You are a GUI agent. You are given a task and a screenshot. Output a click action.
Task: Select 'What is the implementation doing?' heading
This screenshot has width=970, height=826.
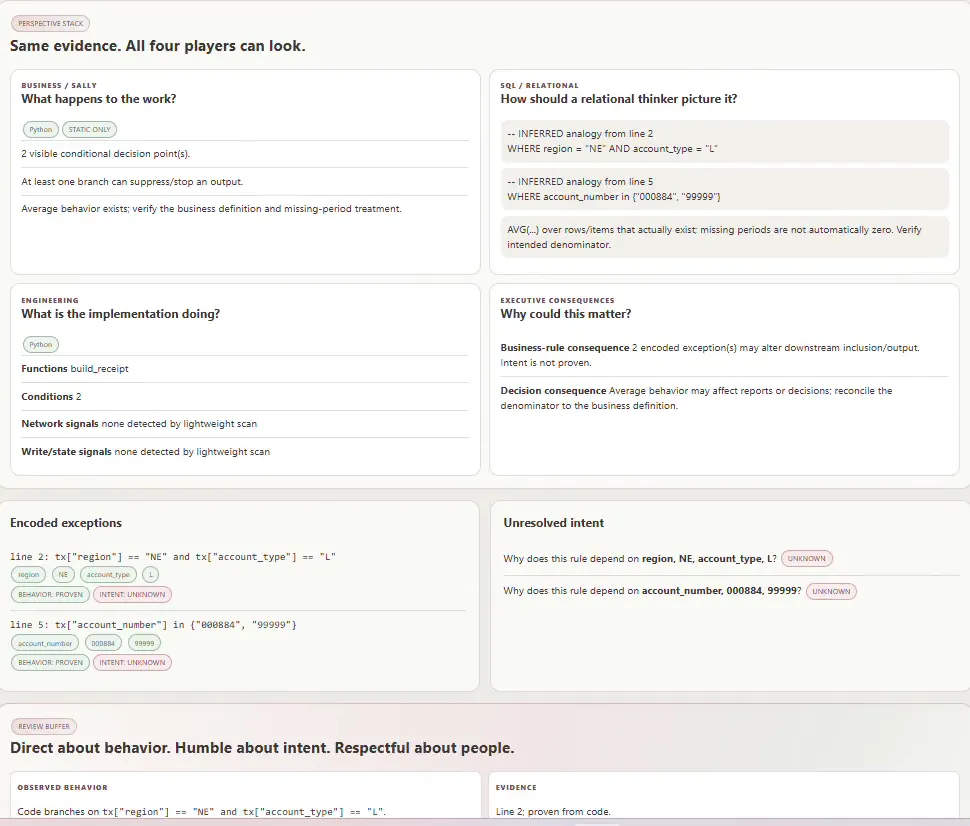point(121,314)
